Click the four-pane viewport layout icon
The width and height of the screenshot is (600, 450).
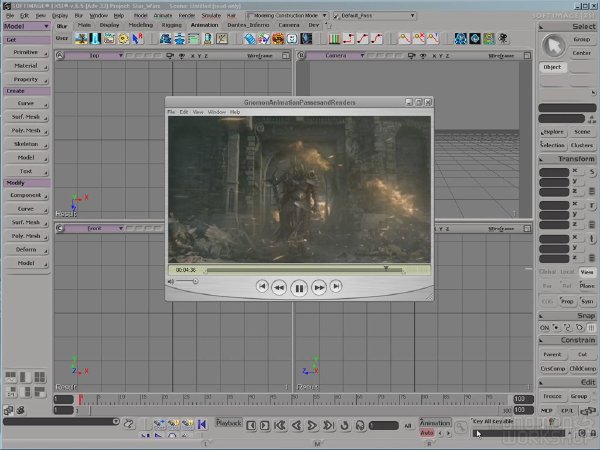tap(39, 377)
